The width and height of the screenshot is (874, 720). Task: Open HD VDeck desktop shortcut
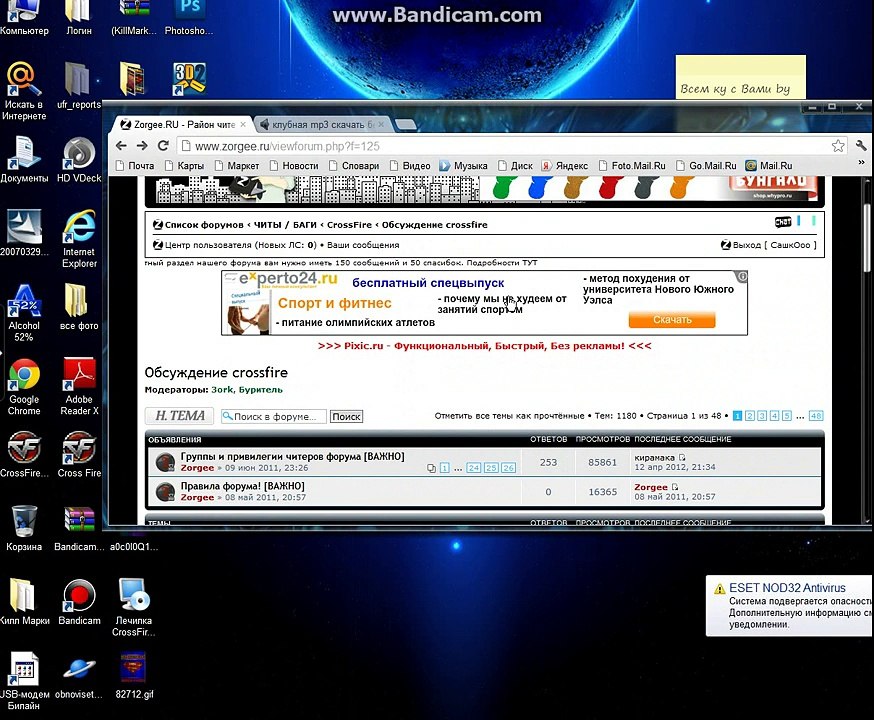click(x=79, y=160)
